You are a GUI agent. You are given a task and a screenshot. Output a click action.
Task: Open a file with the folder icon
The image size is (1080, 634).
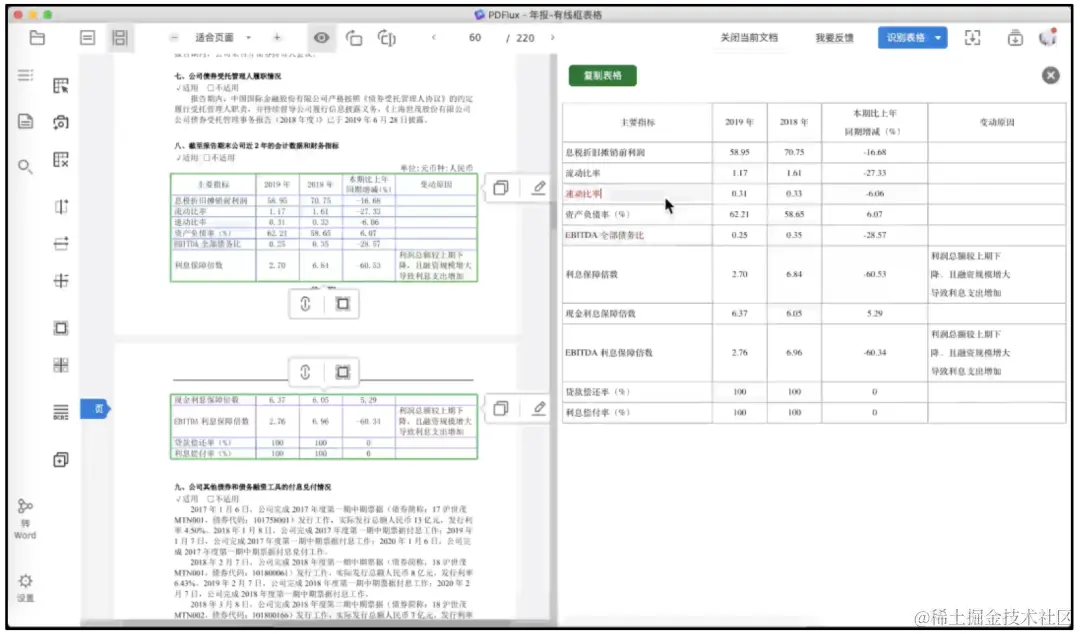(x=37, y=38)
